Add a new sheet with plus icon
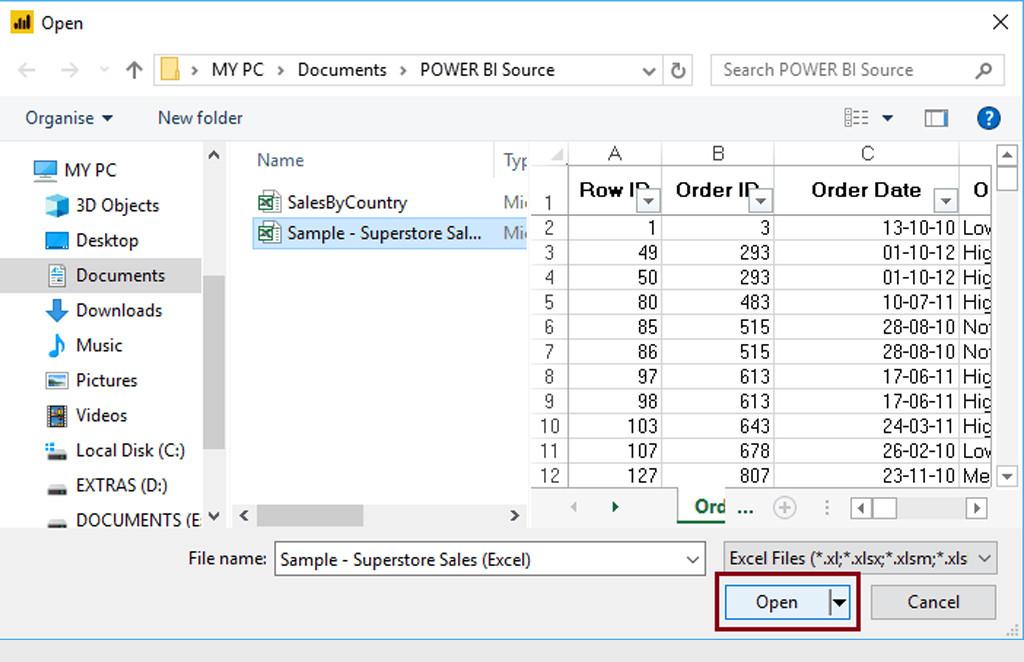The width and height of the screenshot is (1024, 662). pyautogui.click(x=784, y=507)
